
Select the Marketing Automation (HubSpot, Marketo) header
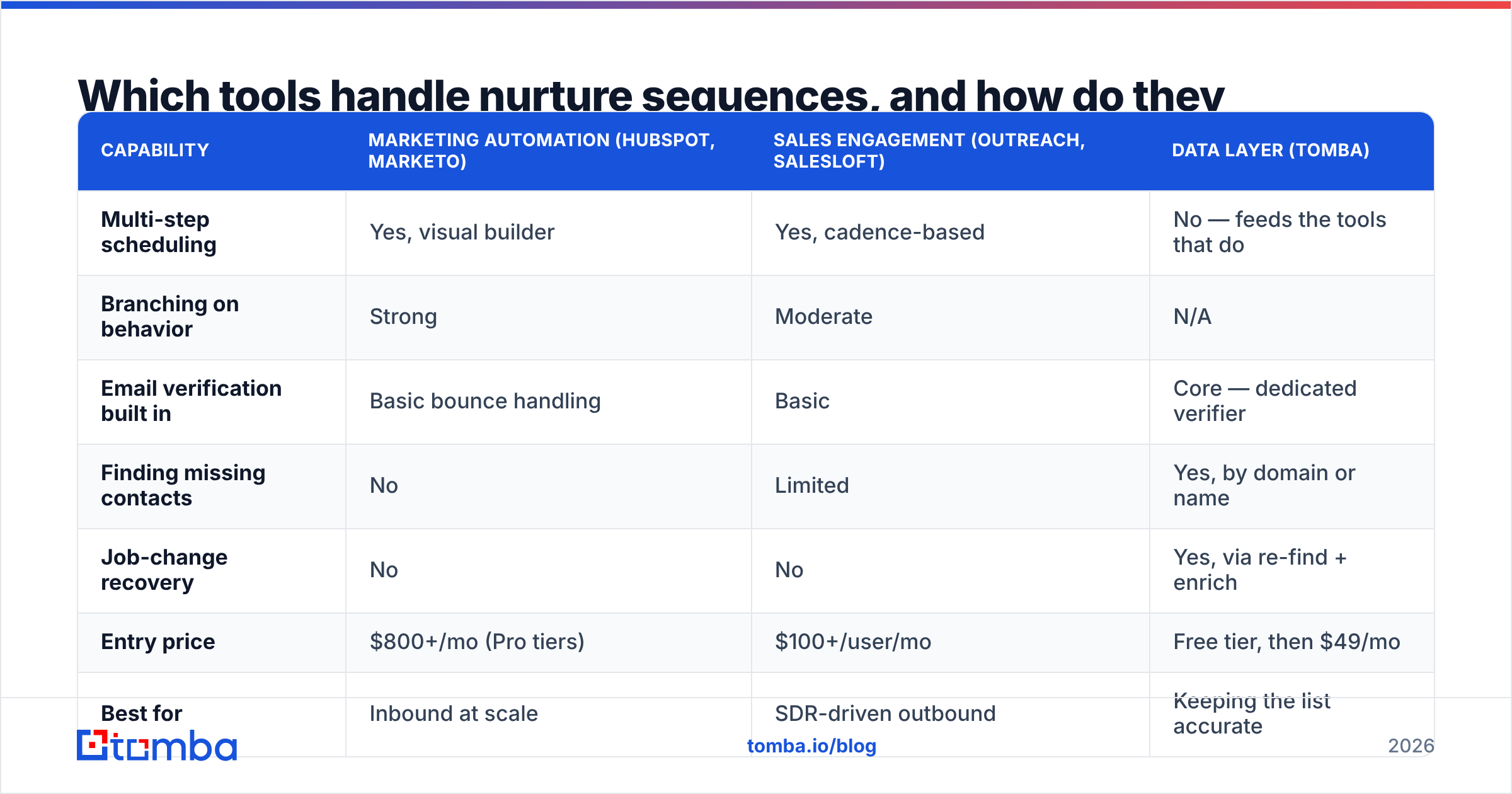point(542,151)
